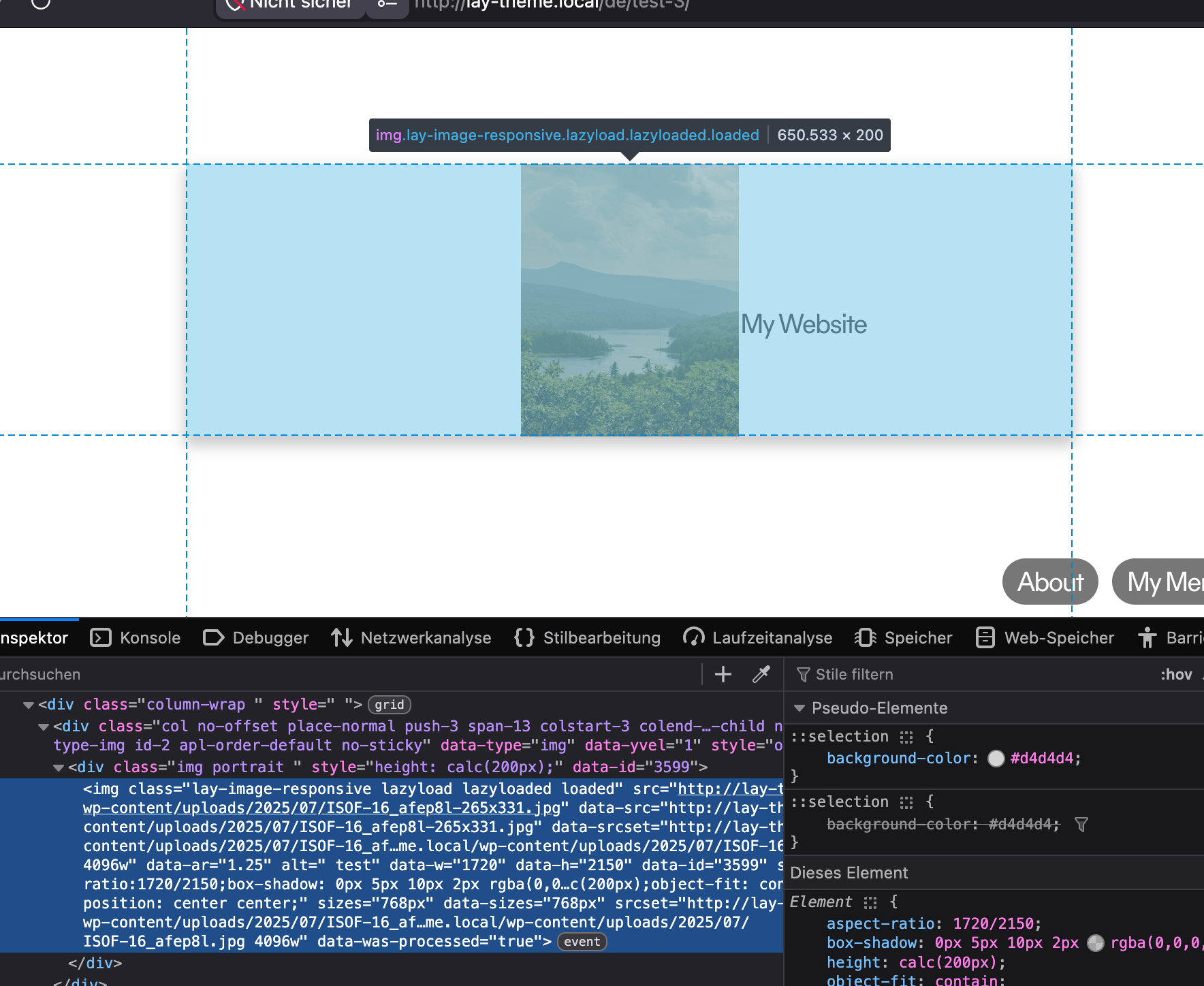The width and height of the screenshot is (1204, 986).
Task: Open the box-shadow rgba color swatch
Action: point(1096,943)
